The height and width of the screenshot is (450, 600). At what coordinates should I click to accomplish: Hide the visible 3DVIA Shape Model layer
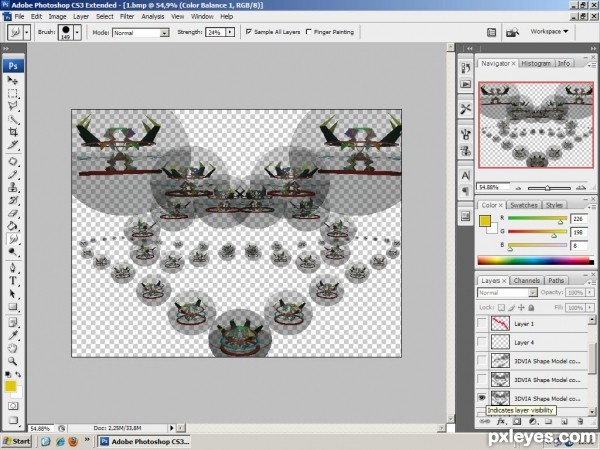pos(482,398)
